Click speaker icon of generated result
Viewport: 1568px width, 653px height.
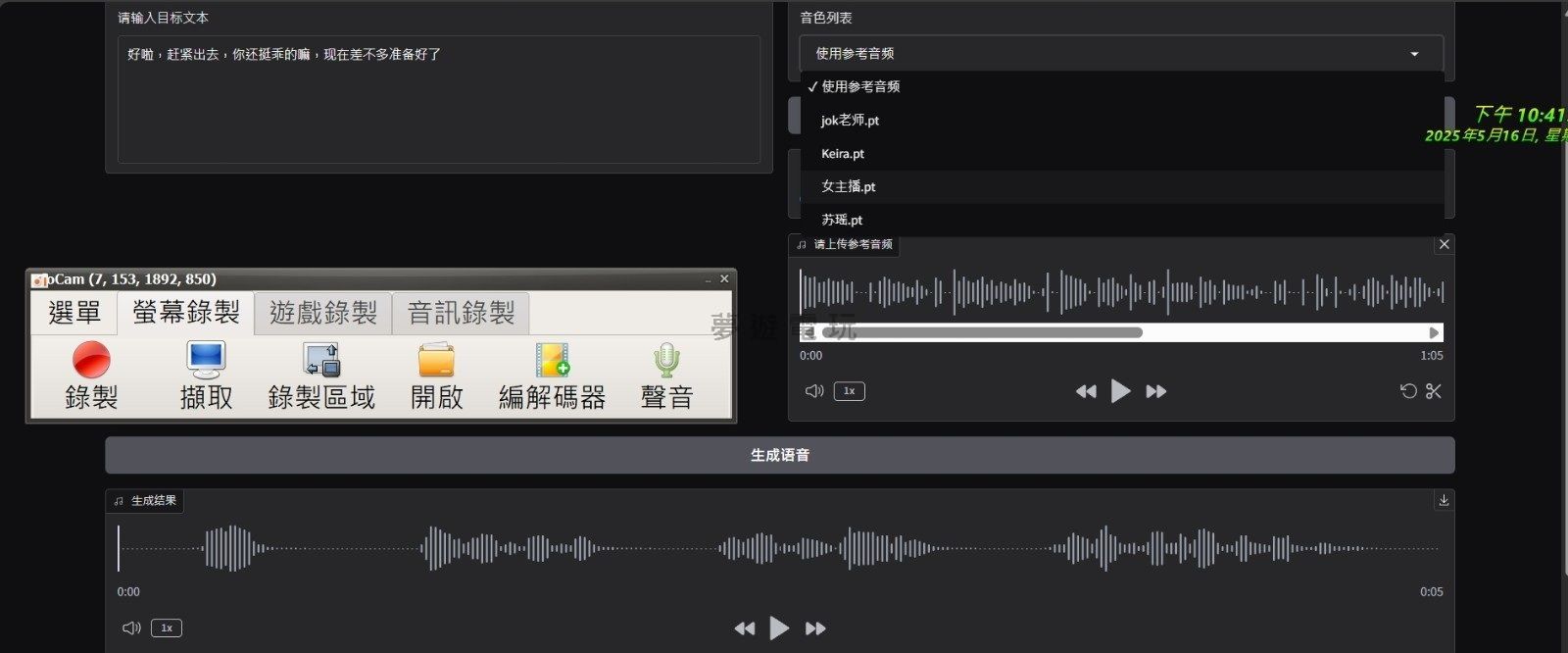point(131,628)
